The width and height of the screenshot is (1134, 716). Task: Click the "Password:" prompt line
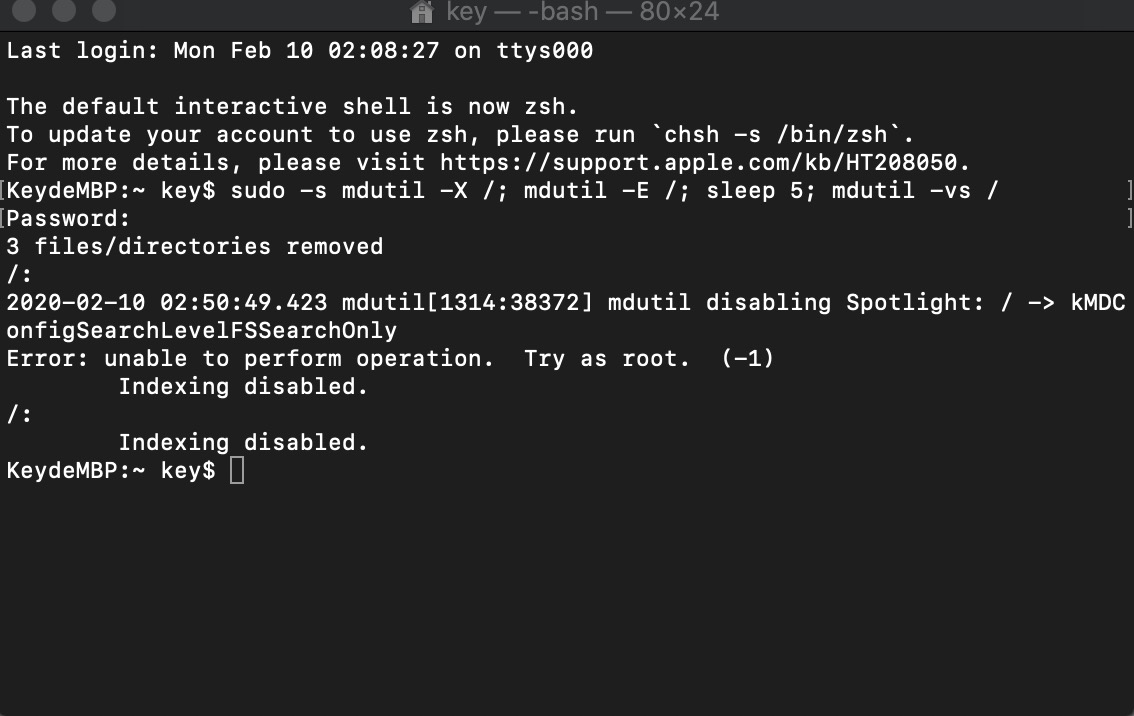[x=69, y=218]
